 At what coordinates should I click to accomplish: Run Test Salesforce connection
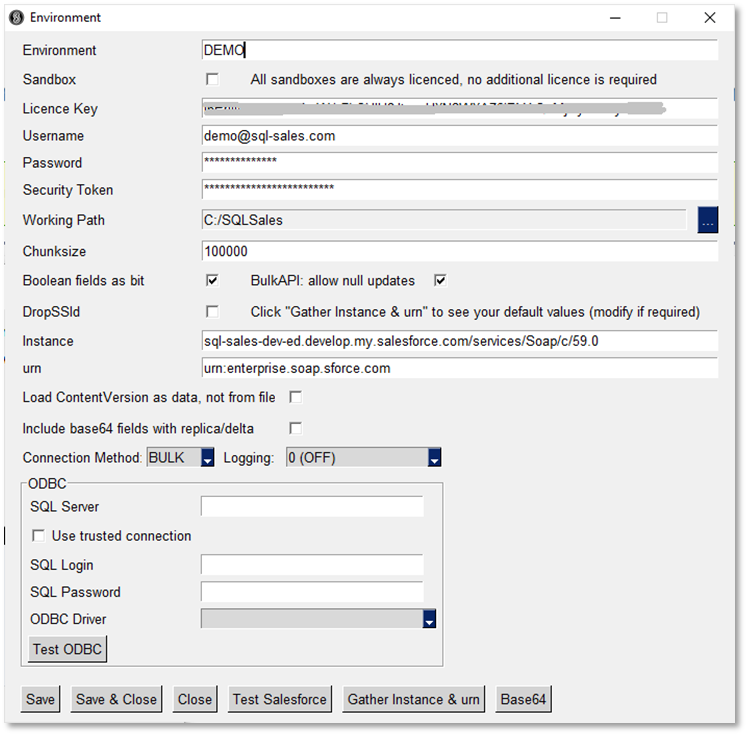point(280,699)
